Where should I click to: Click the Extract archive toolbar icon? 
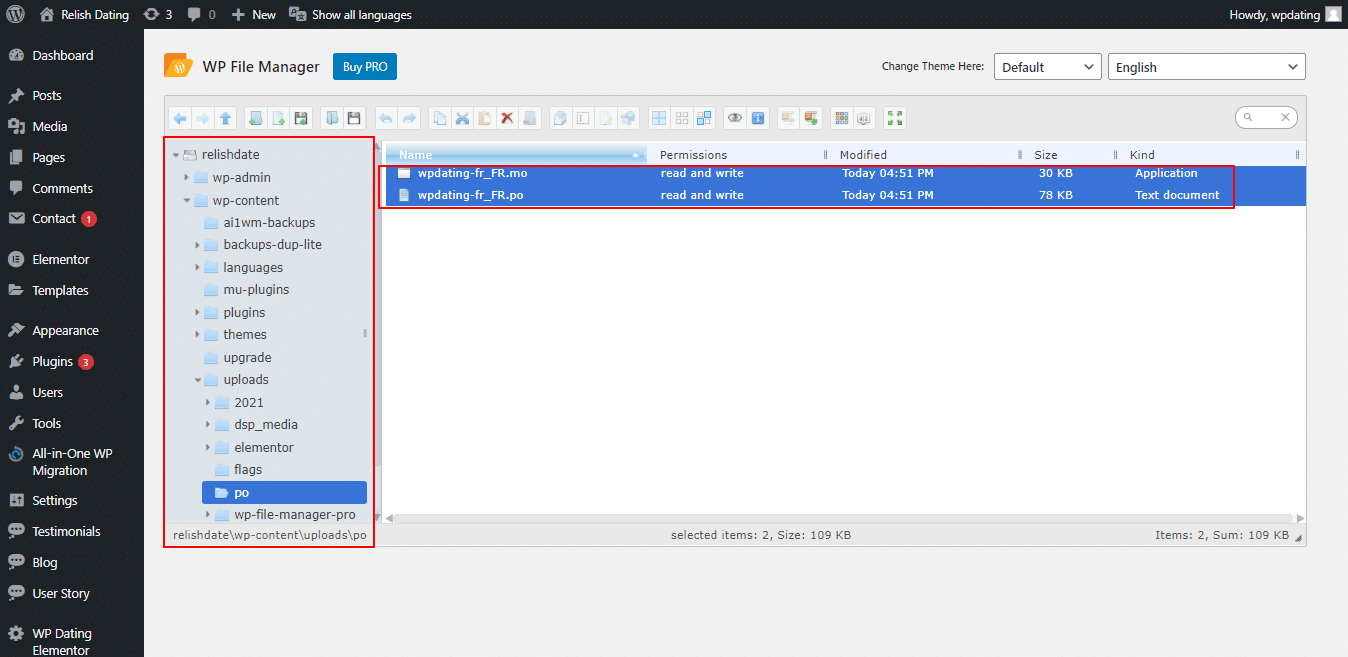pos(788,118)
